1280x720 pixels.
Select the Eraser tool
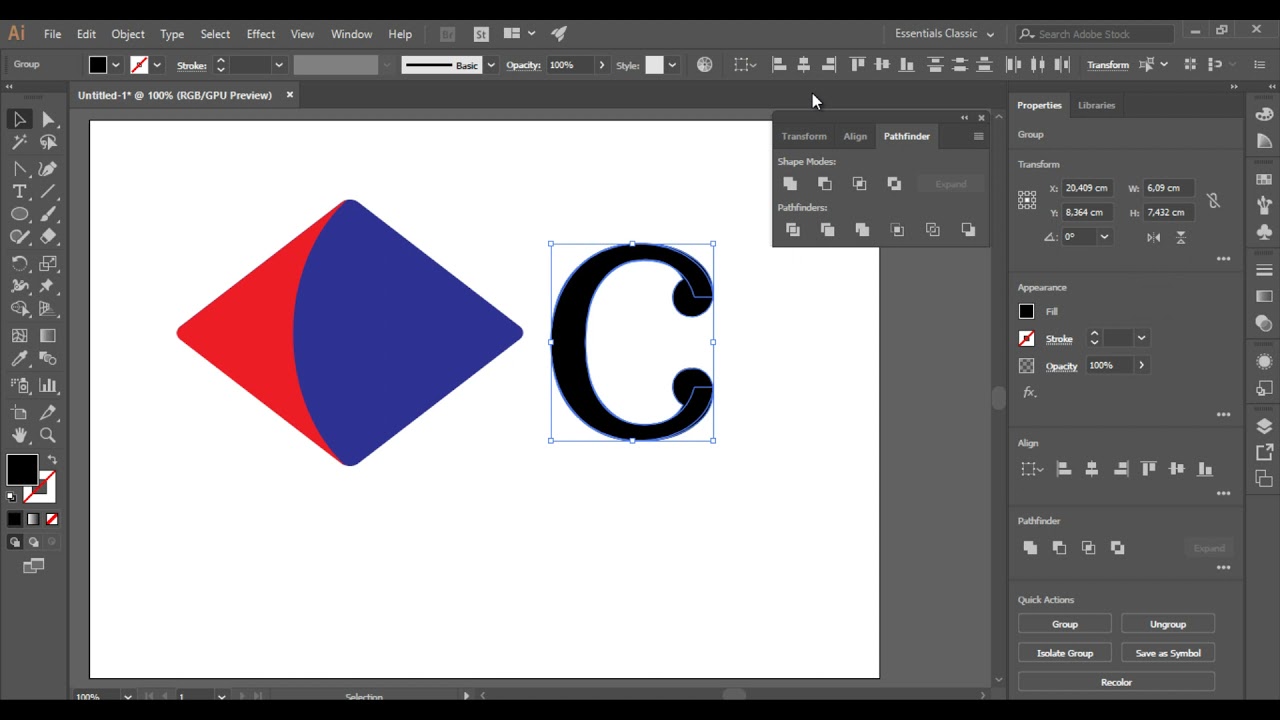48,238
